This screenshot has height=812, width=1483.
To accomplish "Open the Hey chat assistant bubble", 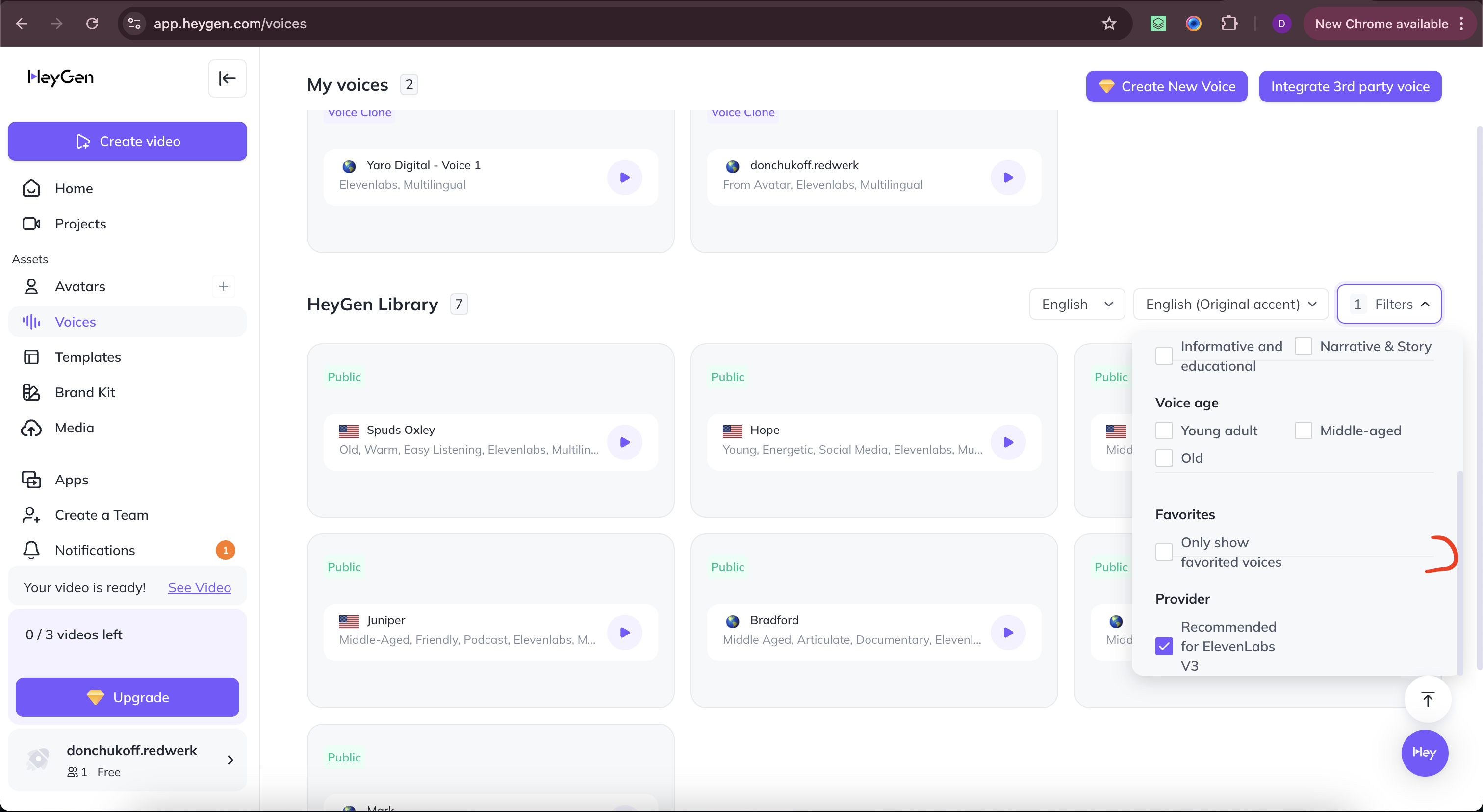I will [1425, 753].
